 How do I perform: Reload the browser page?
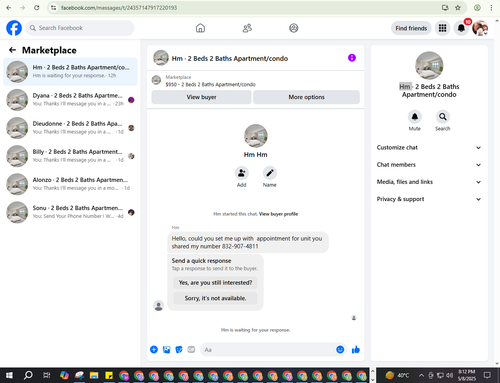(37, 7)
